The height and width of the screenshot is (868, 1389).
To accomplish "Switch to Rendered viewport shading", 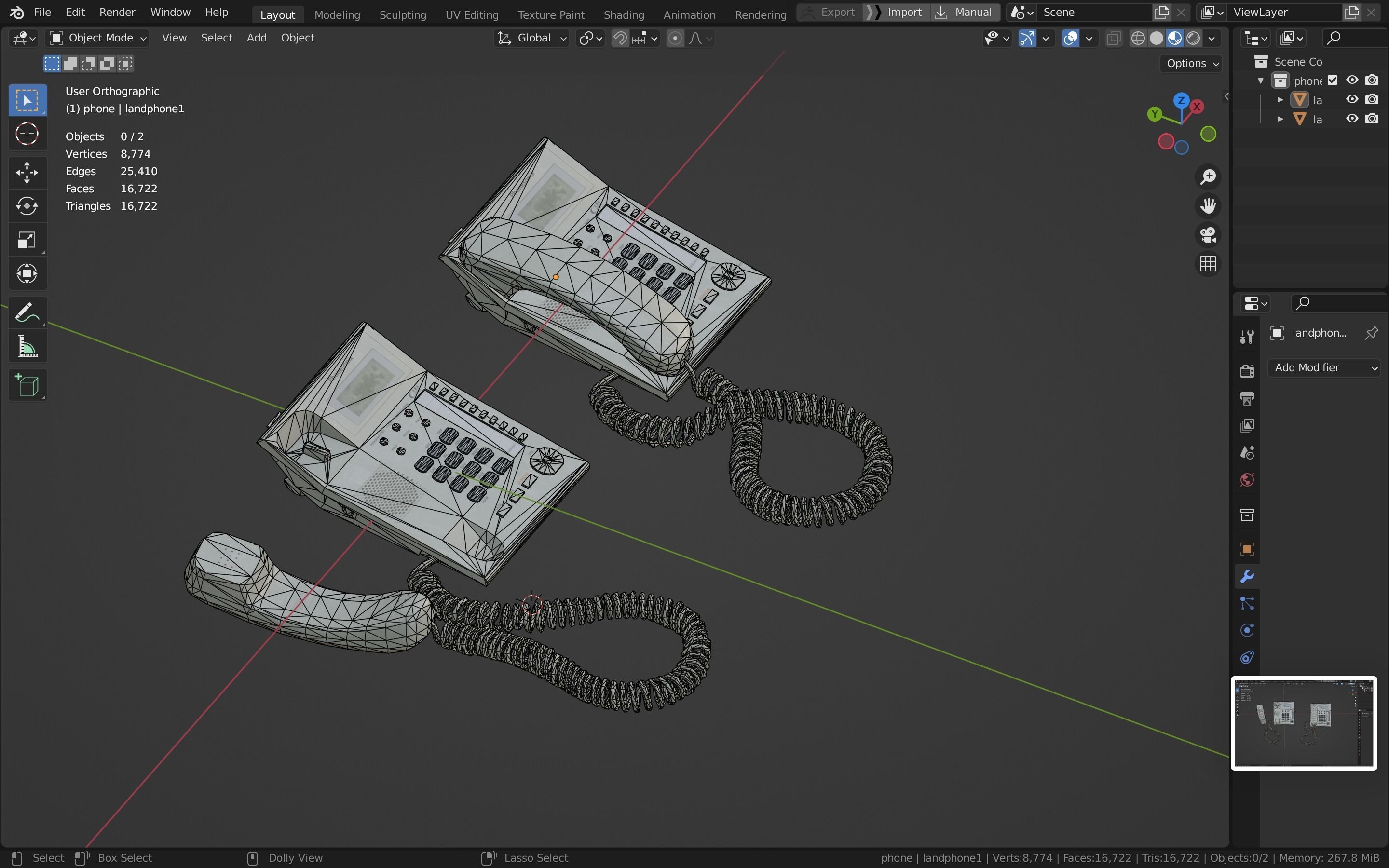I will point(1193,39).
